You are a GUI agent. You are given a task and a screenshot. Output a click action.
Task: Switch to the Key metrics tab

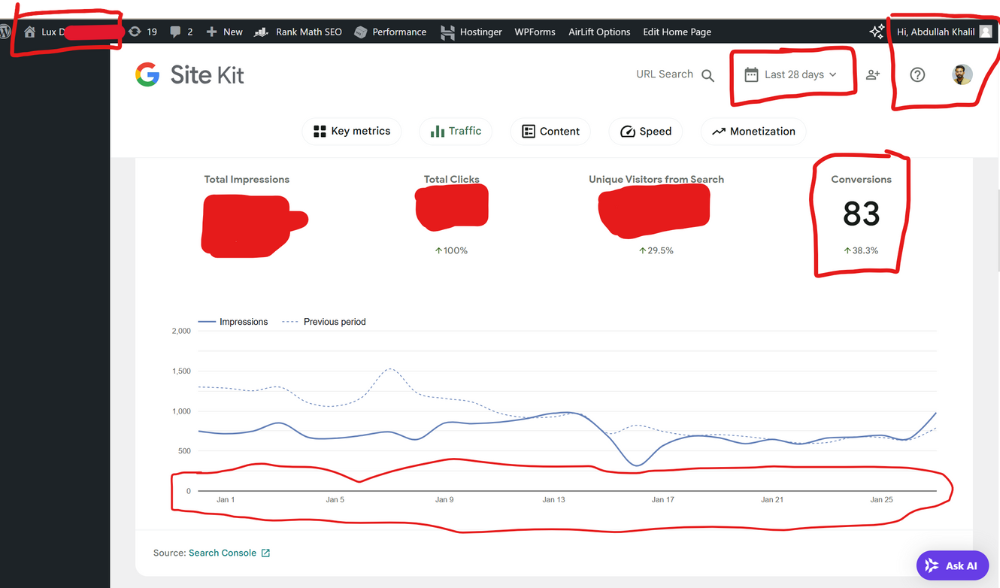pos(352,131)
